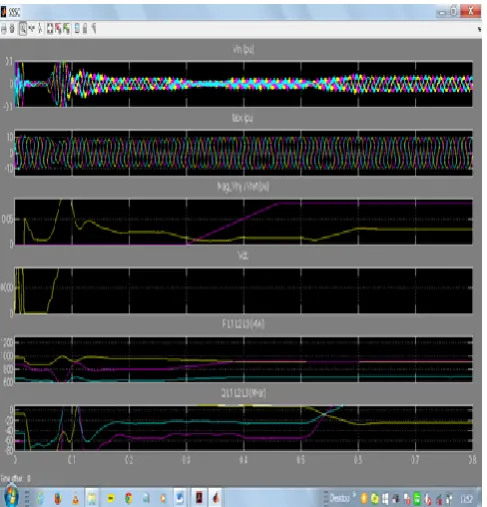The image size is (487, 507).
Task: Click inside the Q L1 L2 L3 (Mvar) plot
Action: (243, 428)
